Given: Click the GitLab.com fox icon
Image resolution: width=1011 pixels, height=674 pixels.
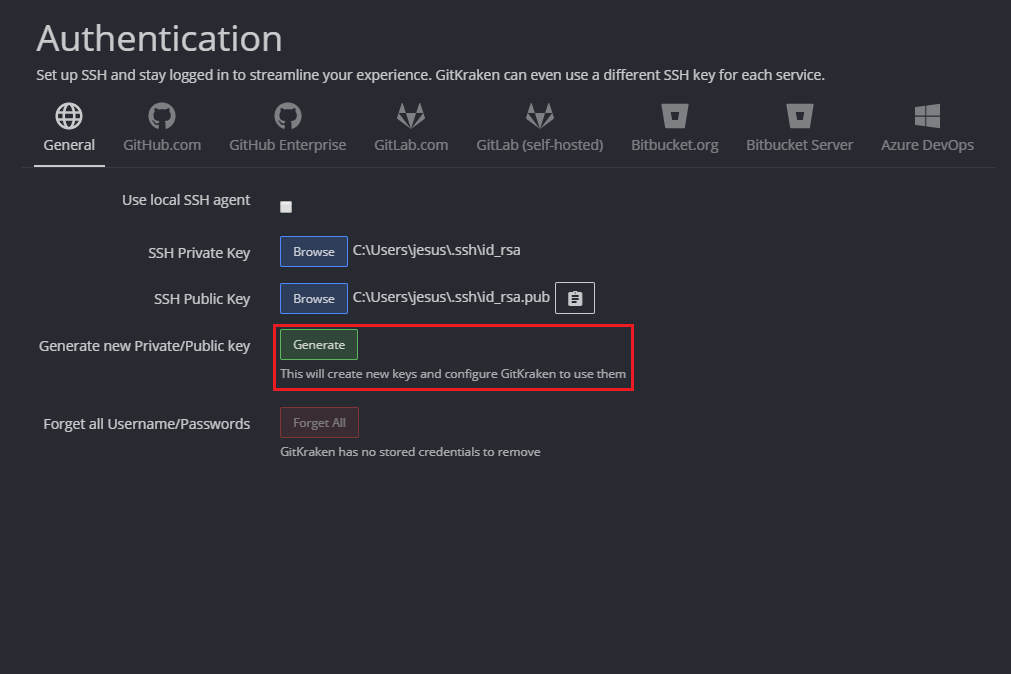Looking at the screenshot, I should [411, 116].
